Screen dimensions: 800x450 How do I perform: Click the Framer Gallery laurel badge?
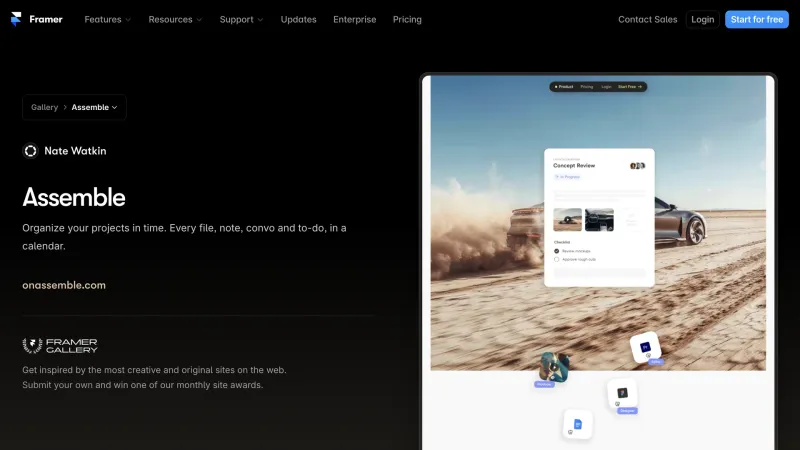point(60,345)
